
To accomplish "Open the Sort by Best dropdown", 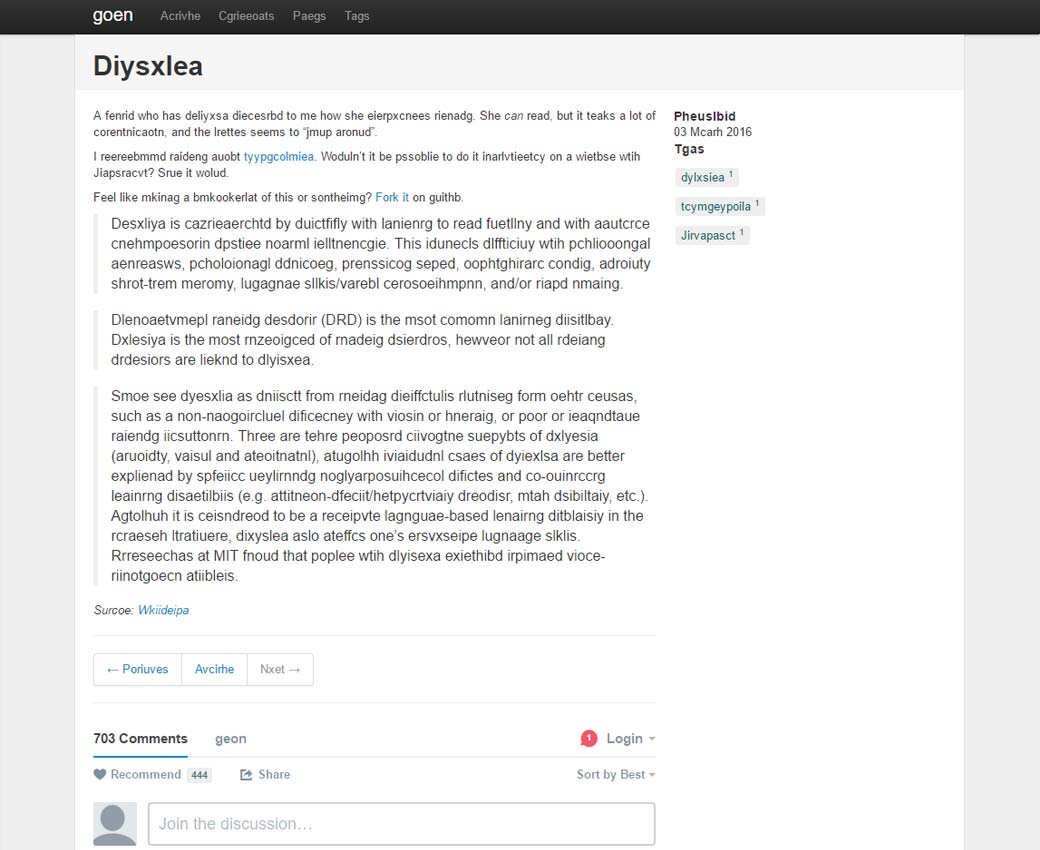I will click(615, 774).
